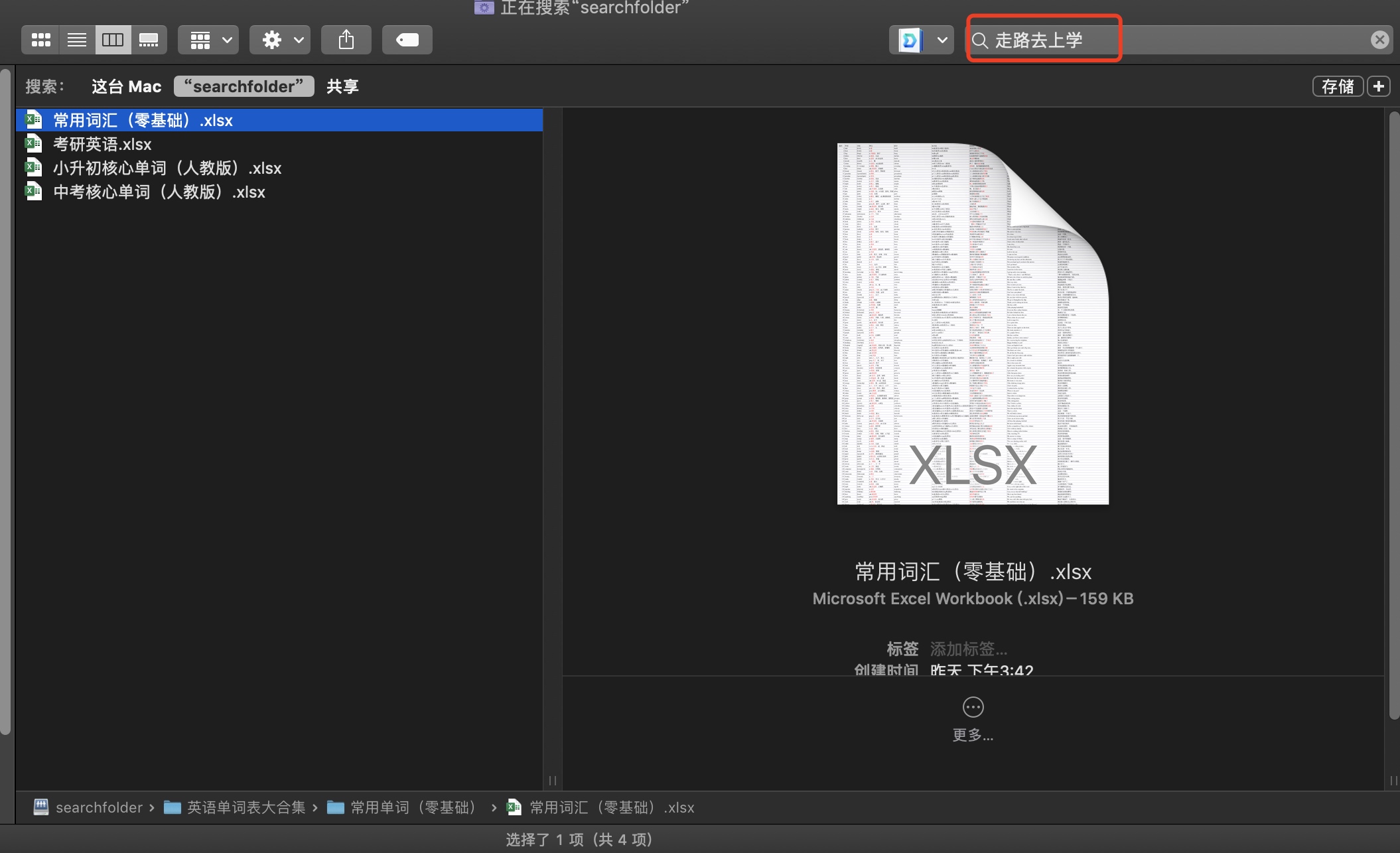Click Excel icon beside 常用词汇 in list
This screenshot has height=853, width=1400.
click(33, 119)
